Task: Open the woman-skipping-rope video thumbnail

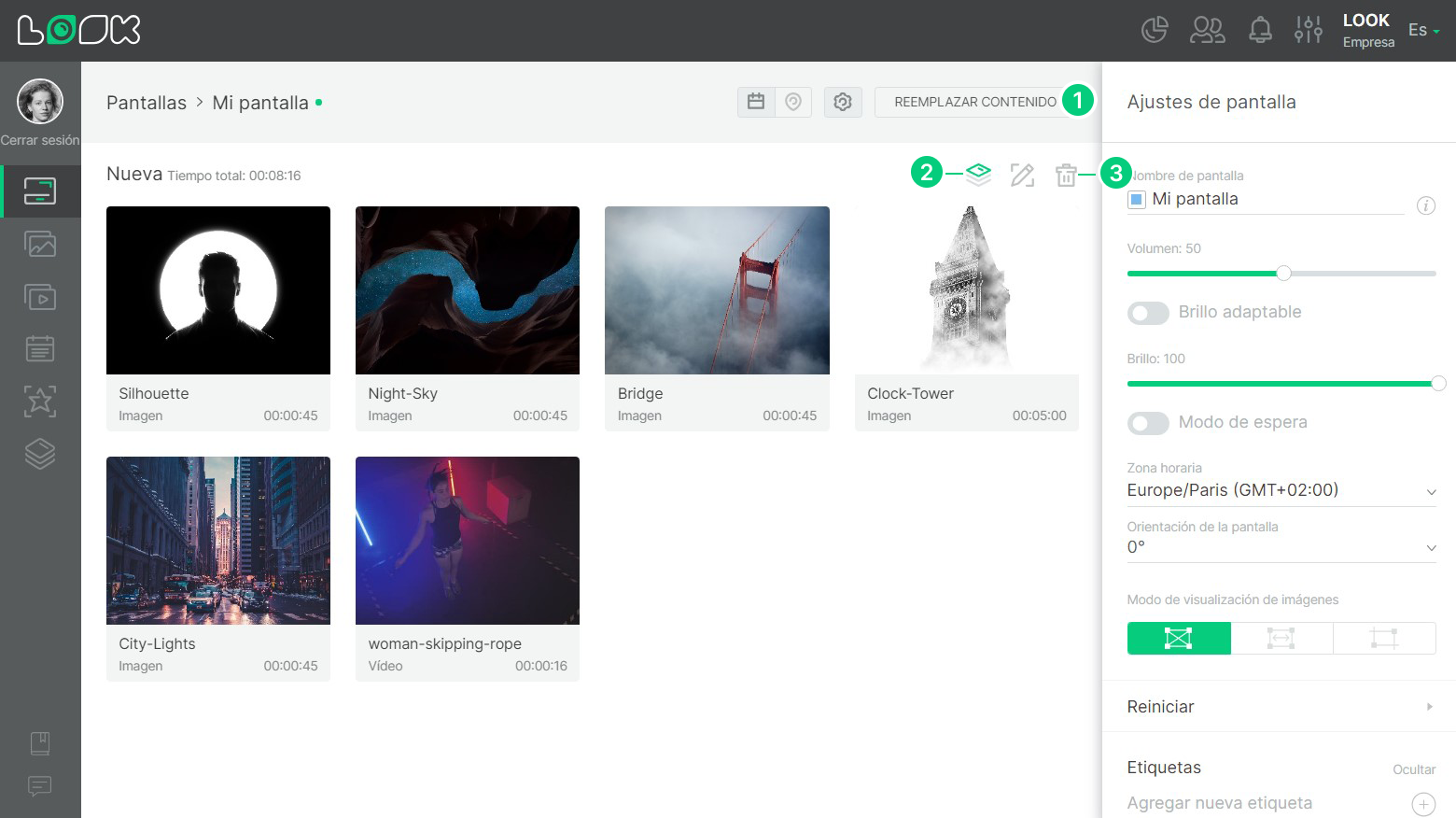Action: (x=468, y=541)
